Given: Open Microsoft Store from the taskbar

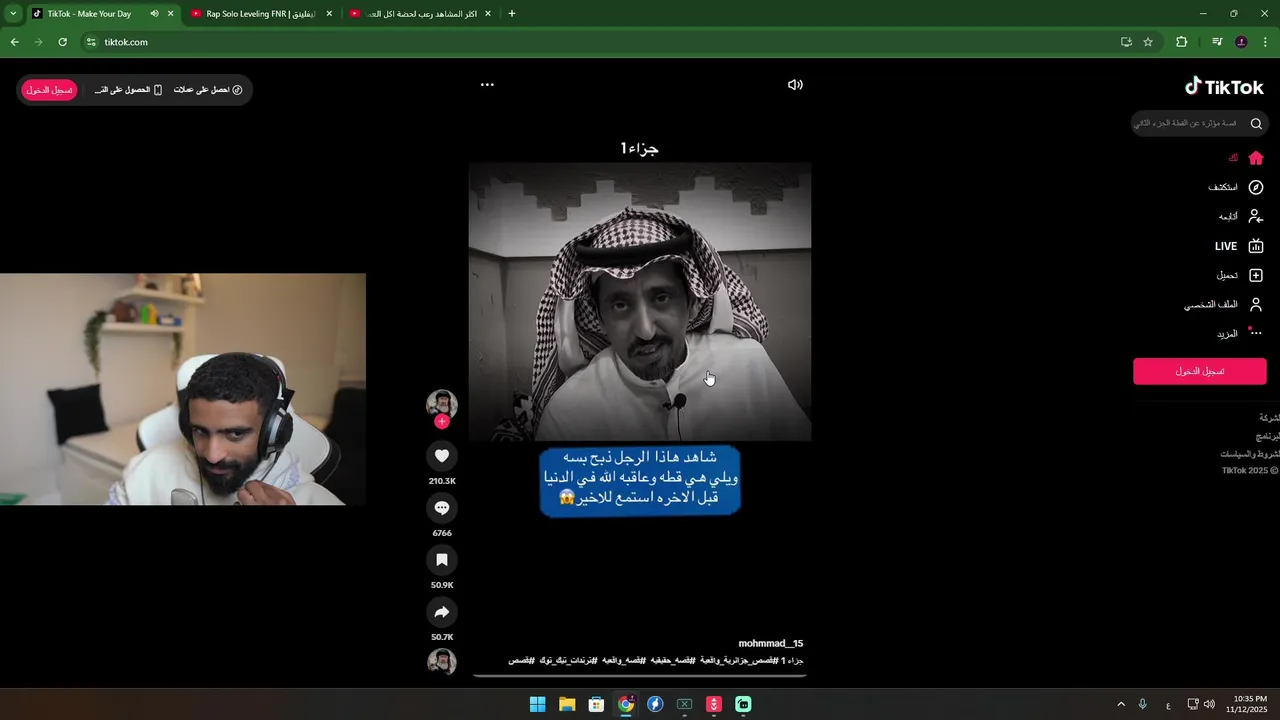Looking at the screenshot, I should (x=596, y=704).
